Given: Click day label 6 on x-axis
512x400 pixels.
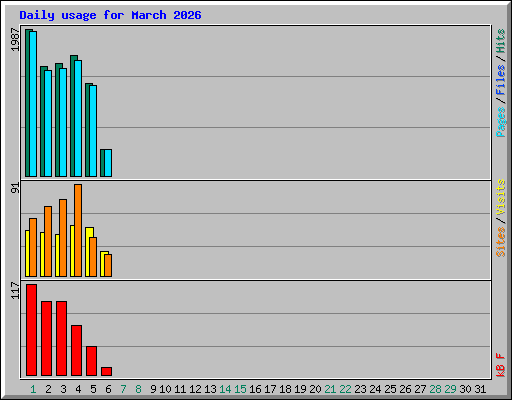Looking at the screenshot, I should pos(108,389).
